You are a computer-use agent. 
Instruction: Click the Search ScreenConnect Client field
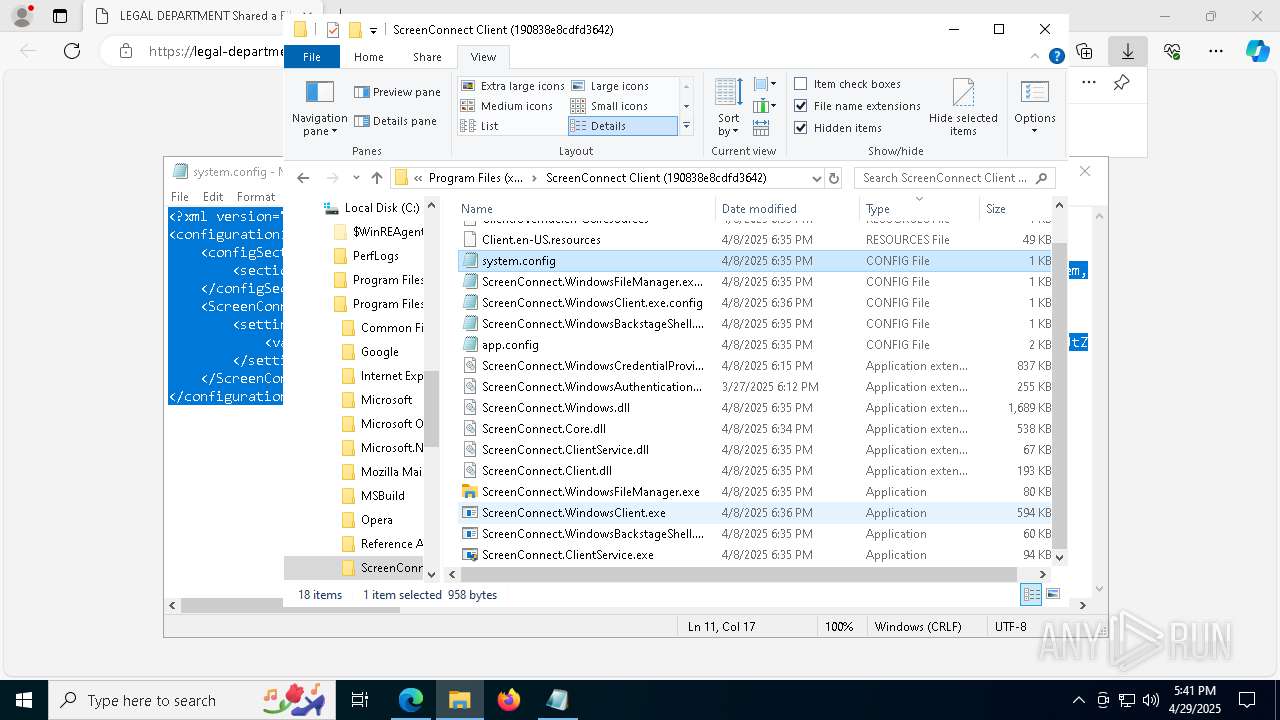[954, 178]
